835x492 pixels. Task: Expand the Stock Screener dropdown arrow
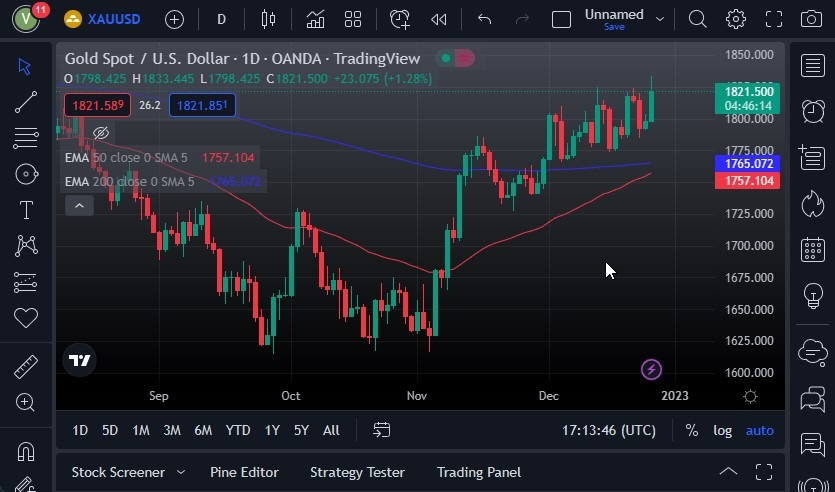[x=181, y=472]
